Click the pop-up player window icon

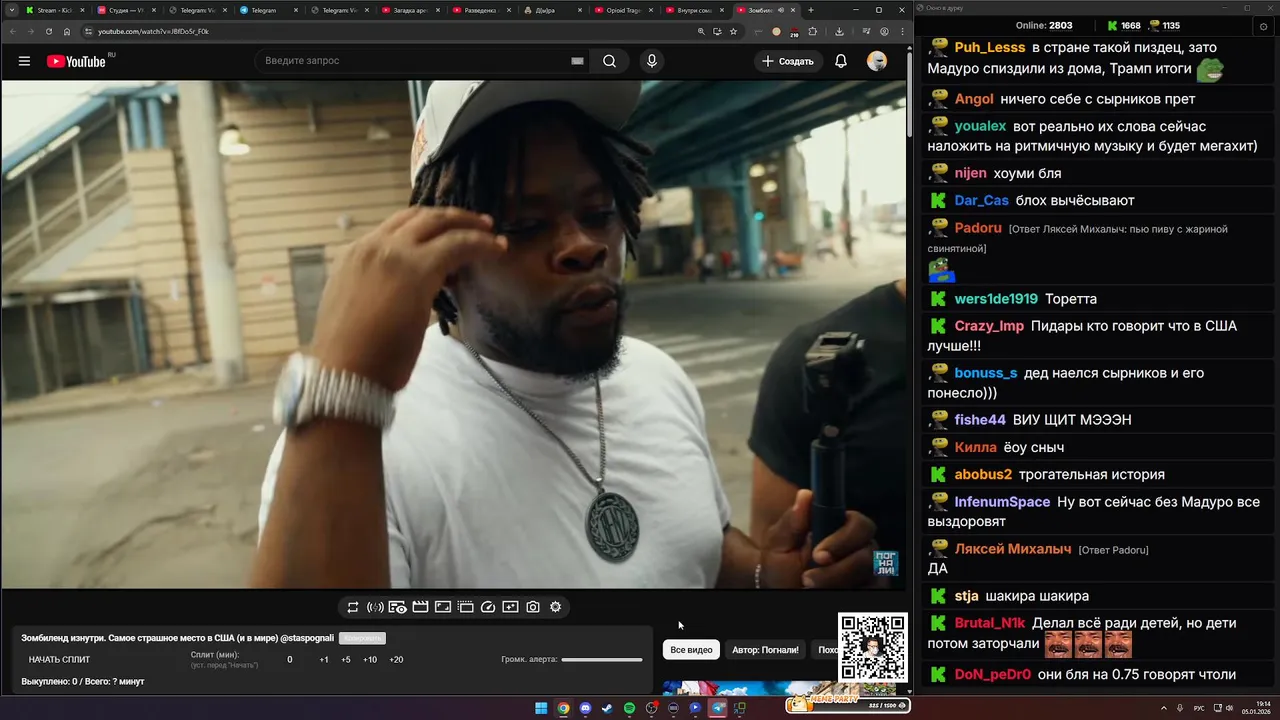click(465, 607)
